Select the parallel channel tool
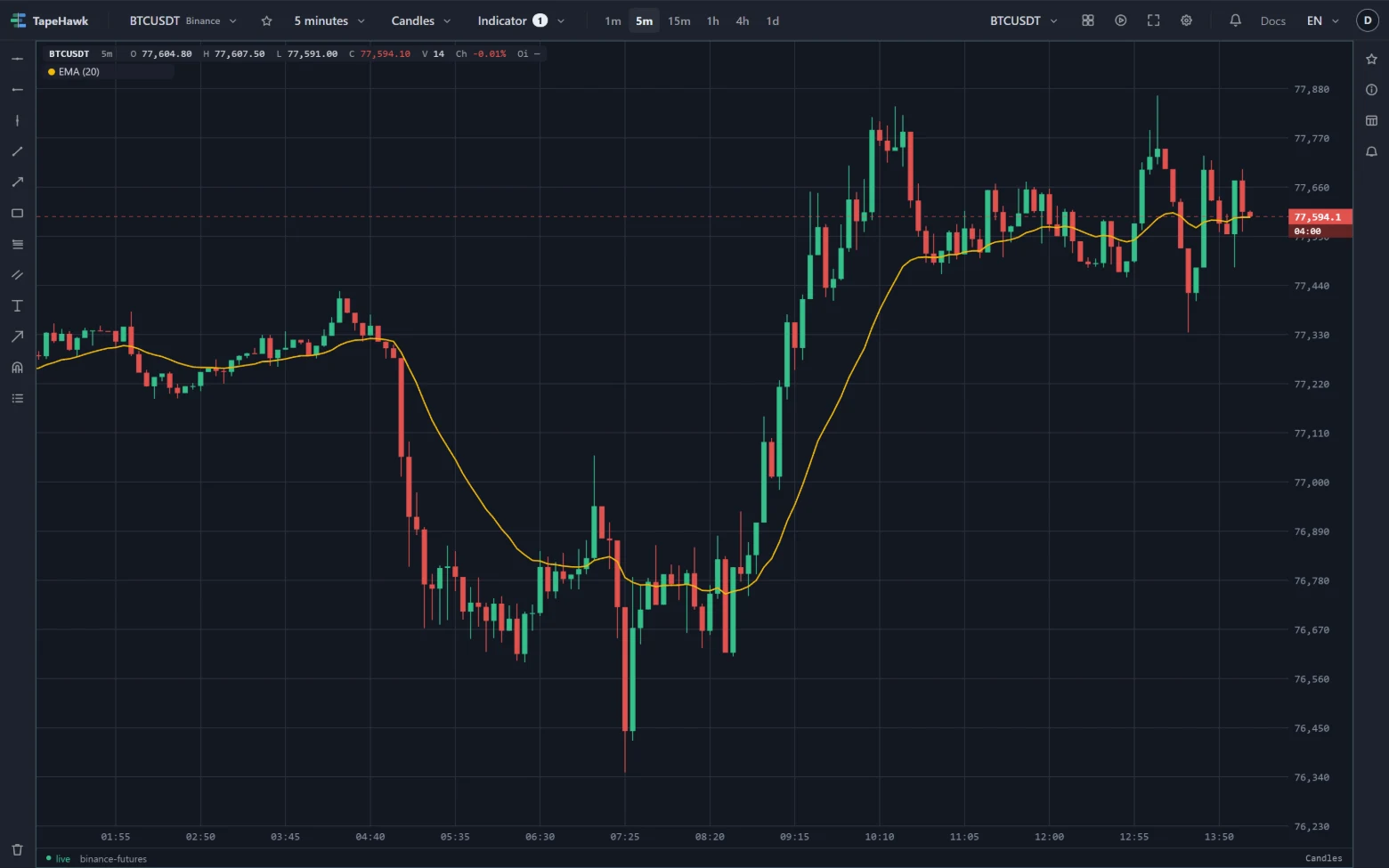 pyautogui.click(x=17, y=274)
